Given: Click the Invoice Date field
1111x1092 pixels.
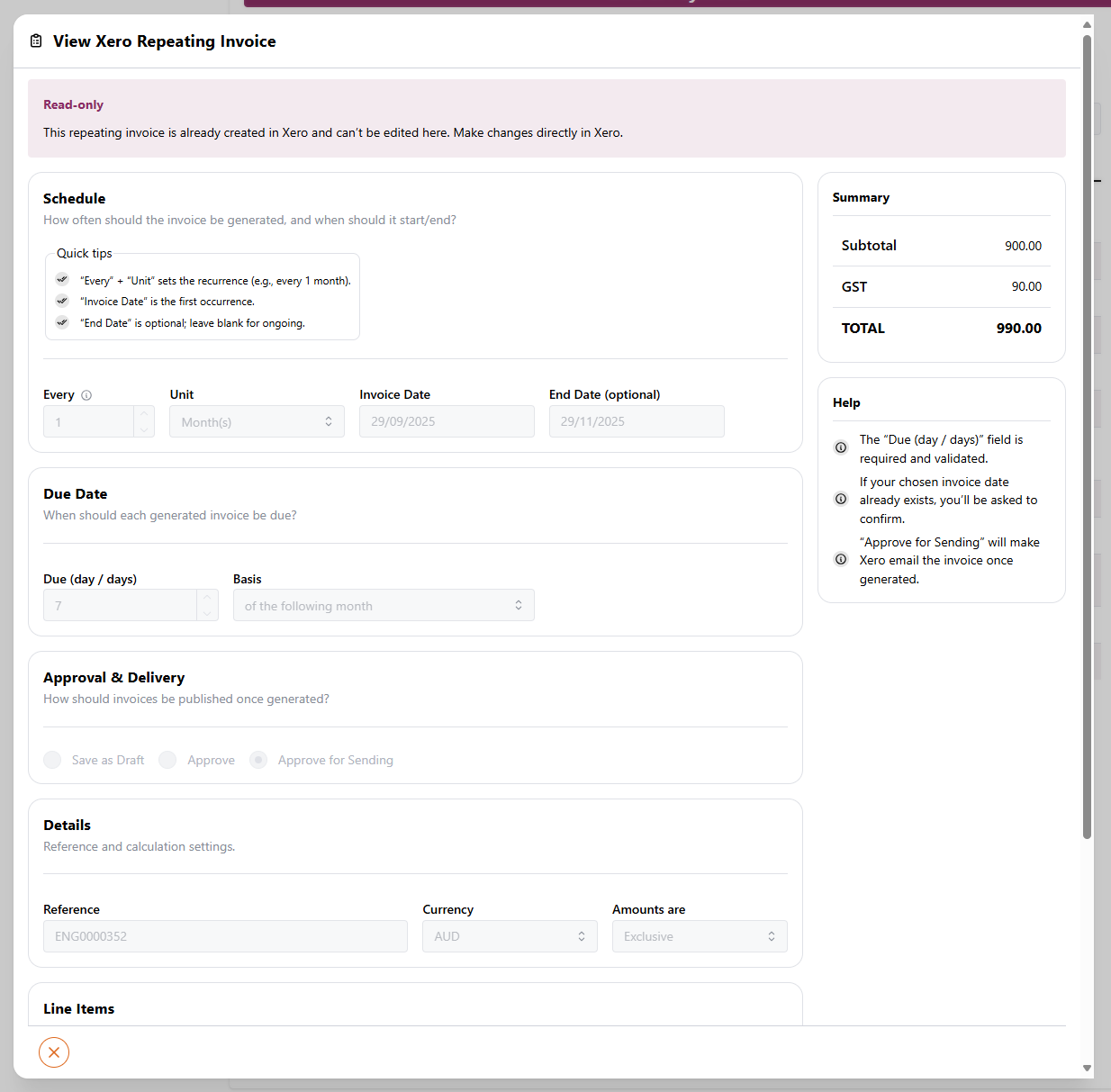Looking at the screenshot, I should [447, 421].
